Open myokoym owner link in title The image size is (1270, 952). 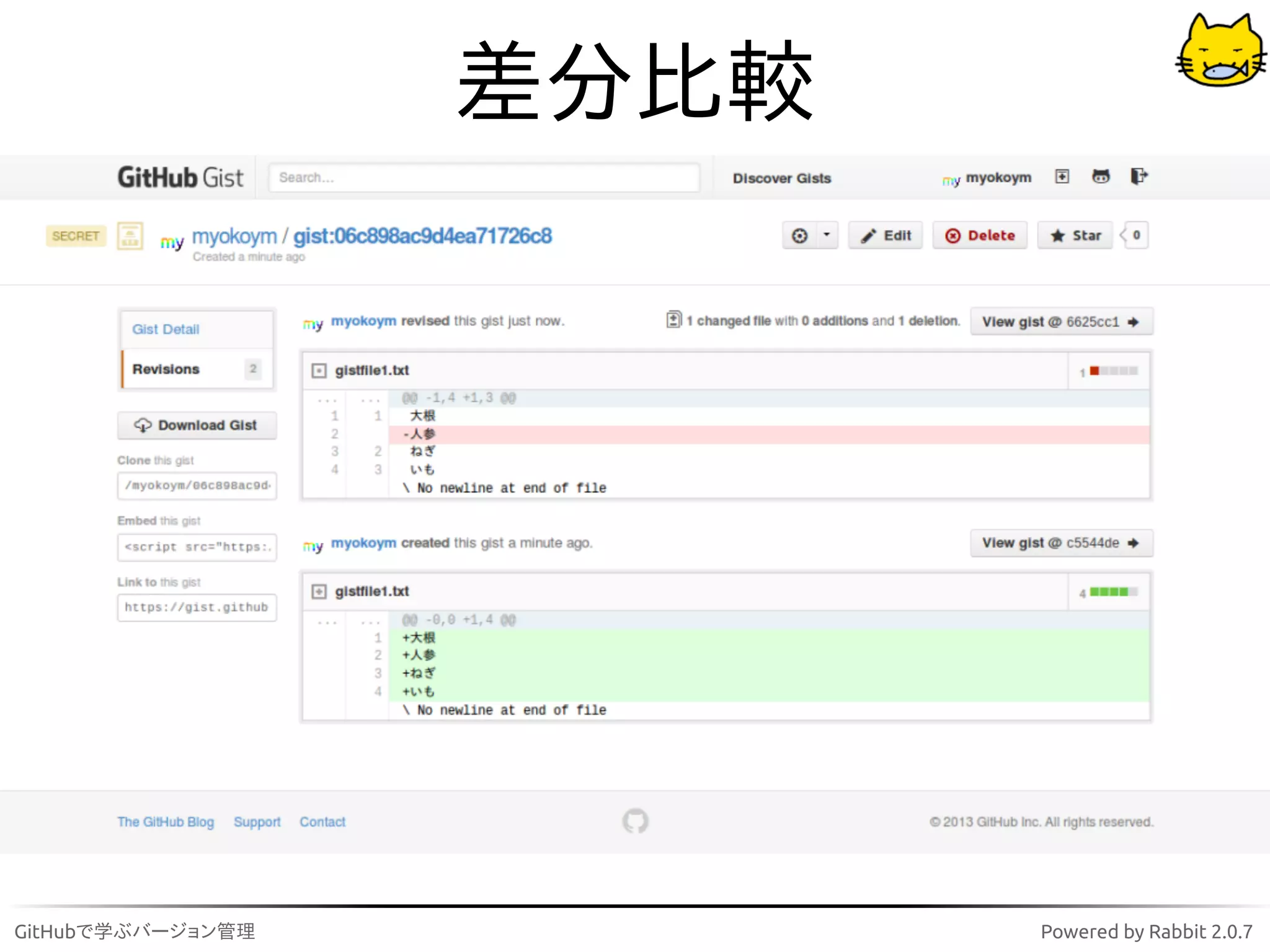pos(234,236)
